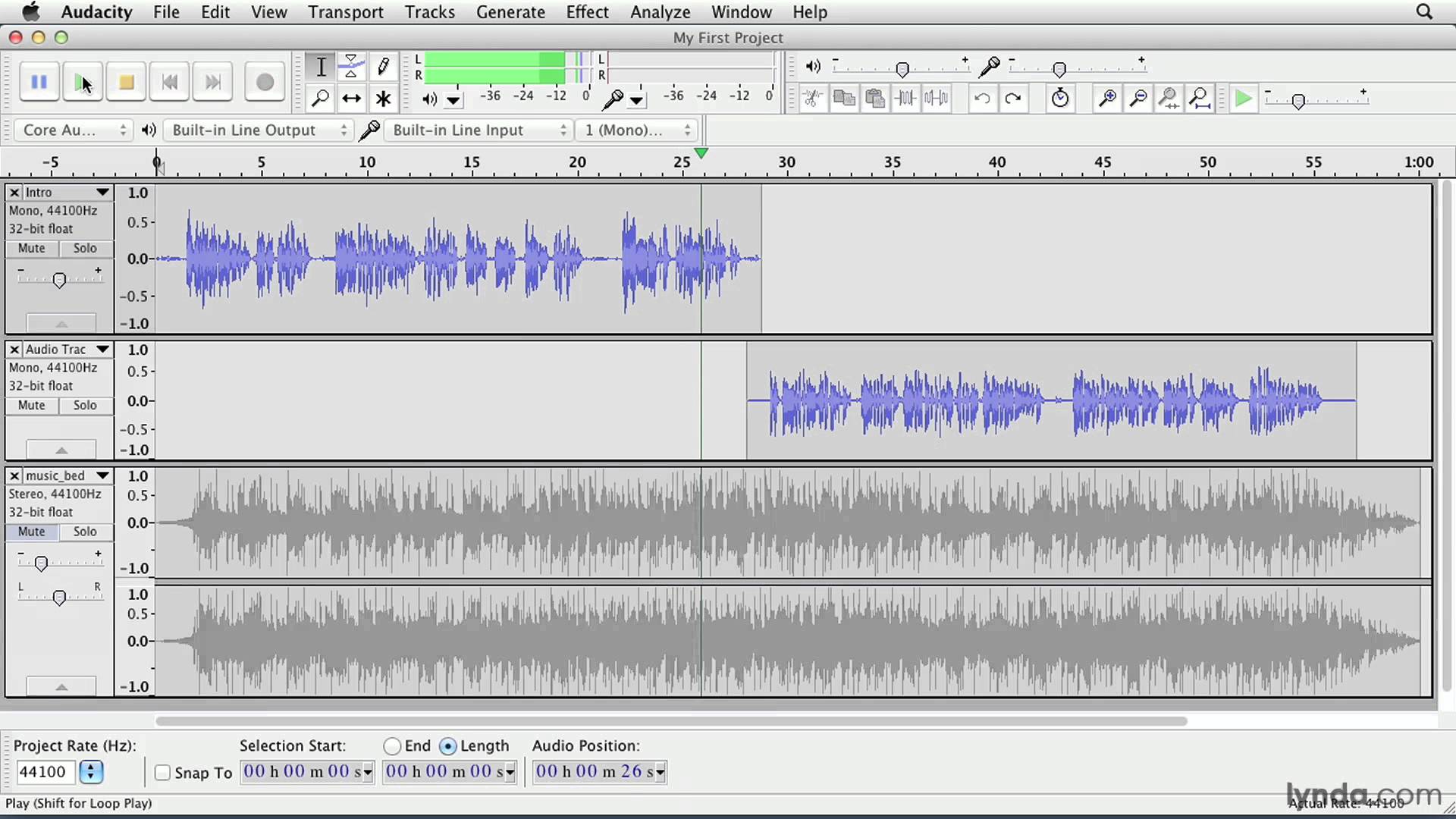Image resolution: width=1456 pixels, height=819 pixels.
Task: Open Built-in Line Output device dropdown
Action: pos(259,130)
